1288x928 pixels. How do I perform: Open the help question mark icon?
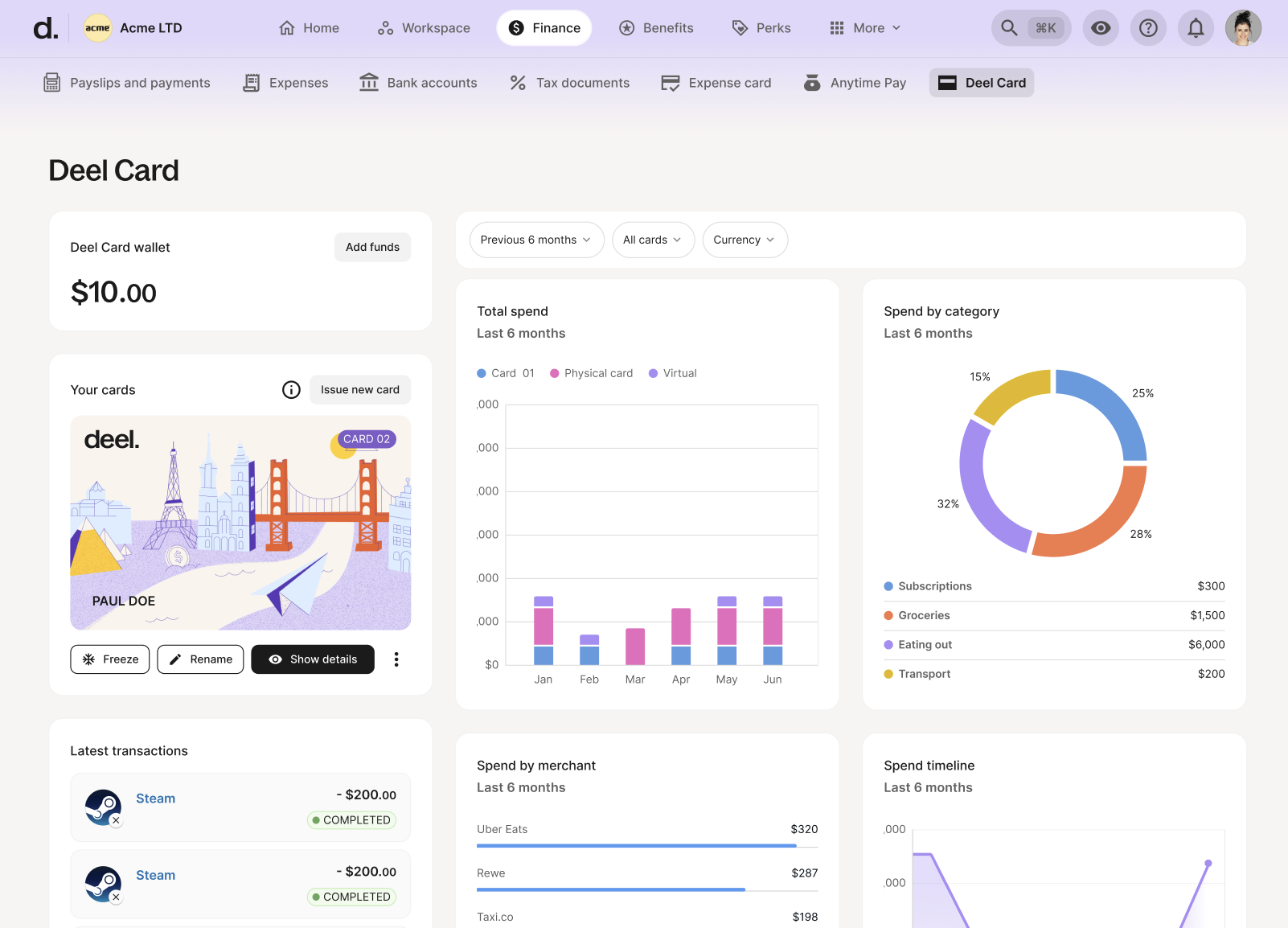(1148, 27)
